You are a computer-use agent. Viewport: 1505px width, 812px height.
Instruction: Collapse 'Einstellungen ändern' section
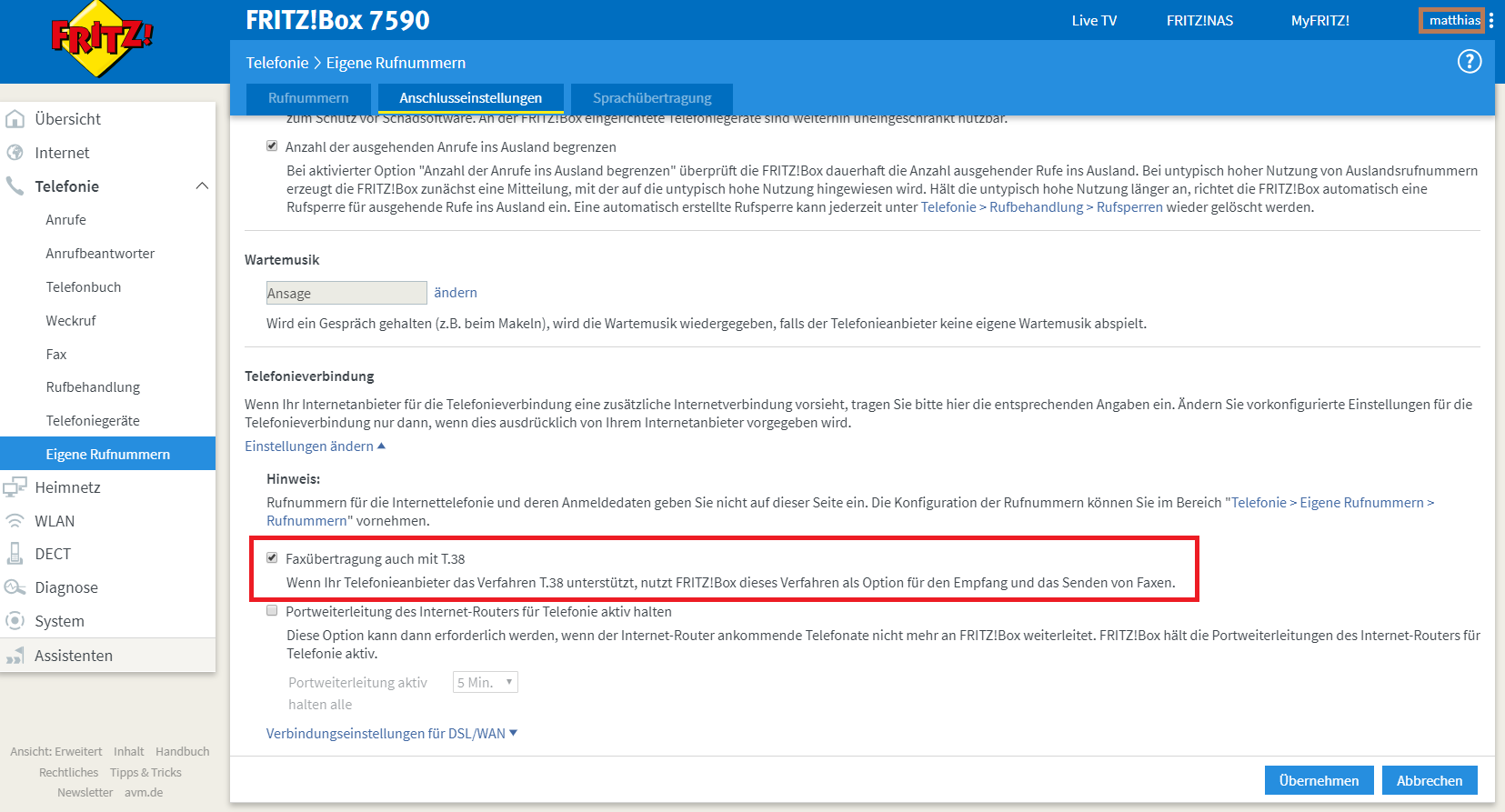tap(315, 446)
